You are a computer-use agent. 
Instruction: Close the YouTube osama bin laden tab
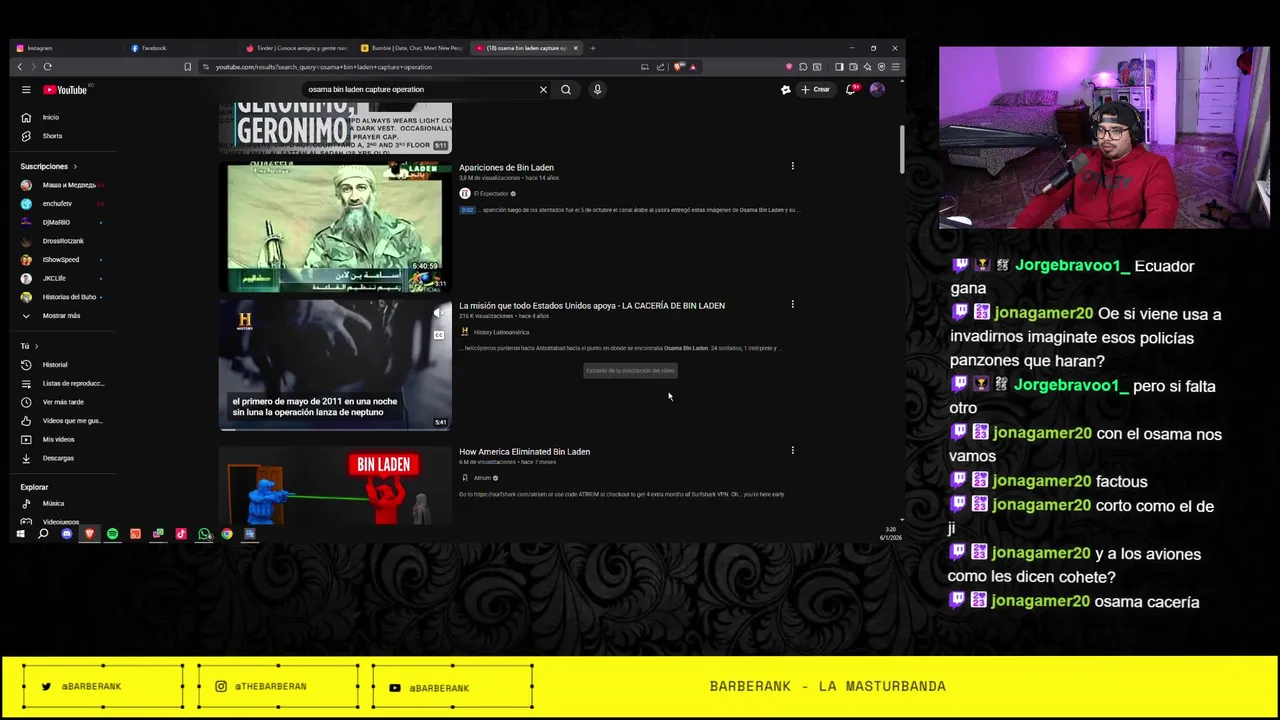575,48
